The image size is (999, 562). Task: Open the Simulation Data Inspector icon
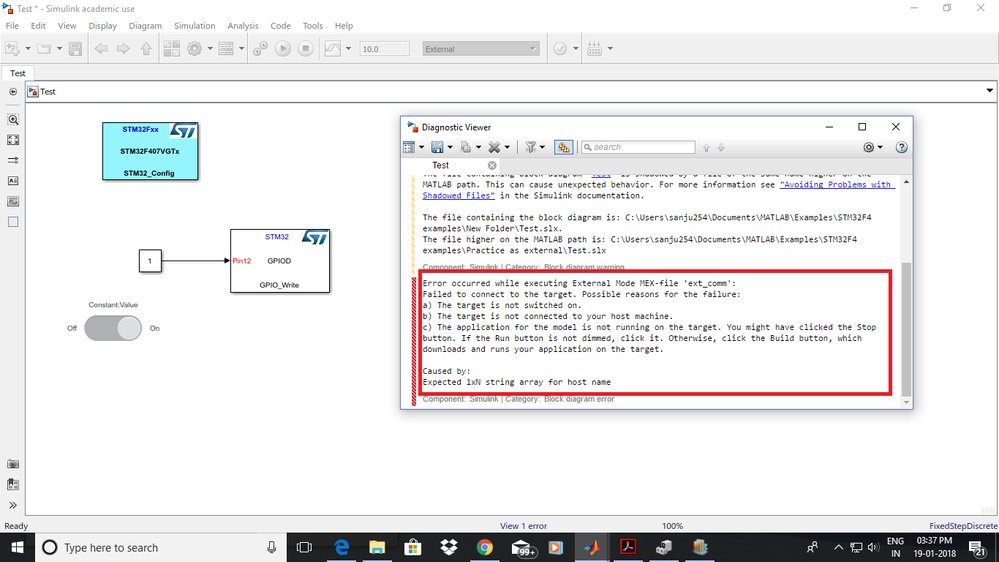333,48
